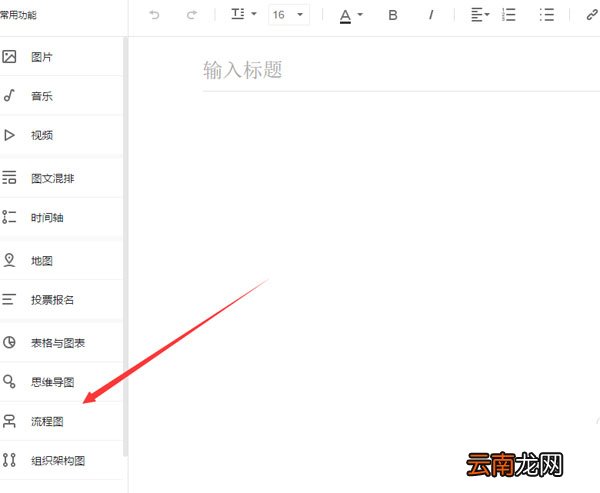
Task: Select the 音乐 sidebar item
Action: (x=61, y=96)
